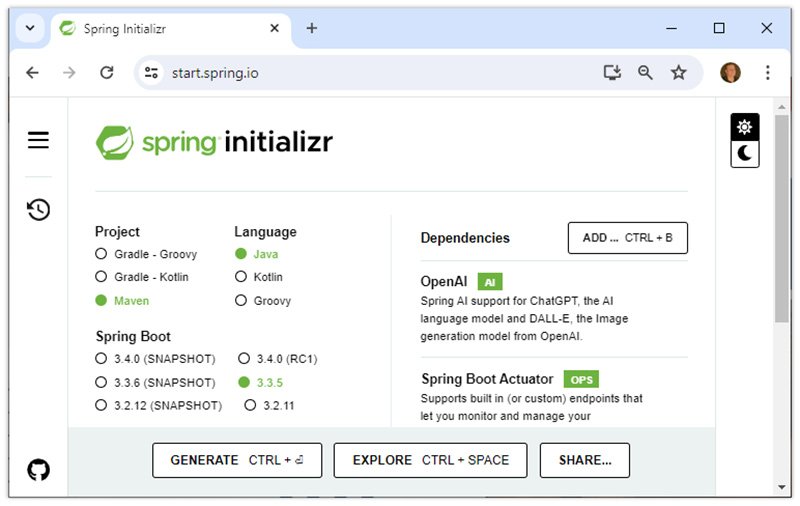Image resolution: width=800 pixels, height=506 pixels.
Task: Choose Kotlin as the language
Action: pos(259,277)
